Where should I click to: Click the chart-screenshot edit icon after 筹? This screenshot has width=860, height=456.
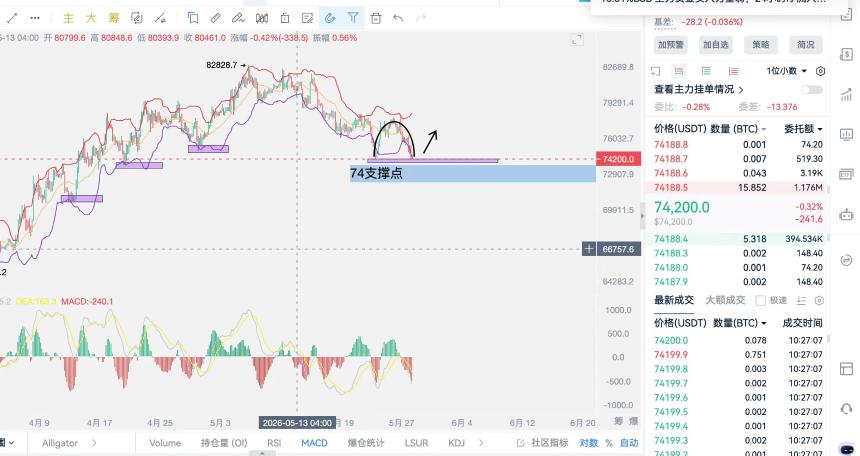point(137,18)
